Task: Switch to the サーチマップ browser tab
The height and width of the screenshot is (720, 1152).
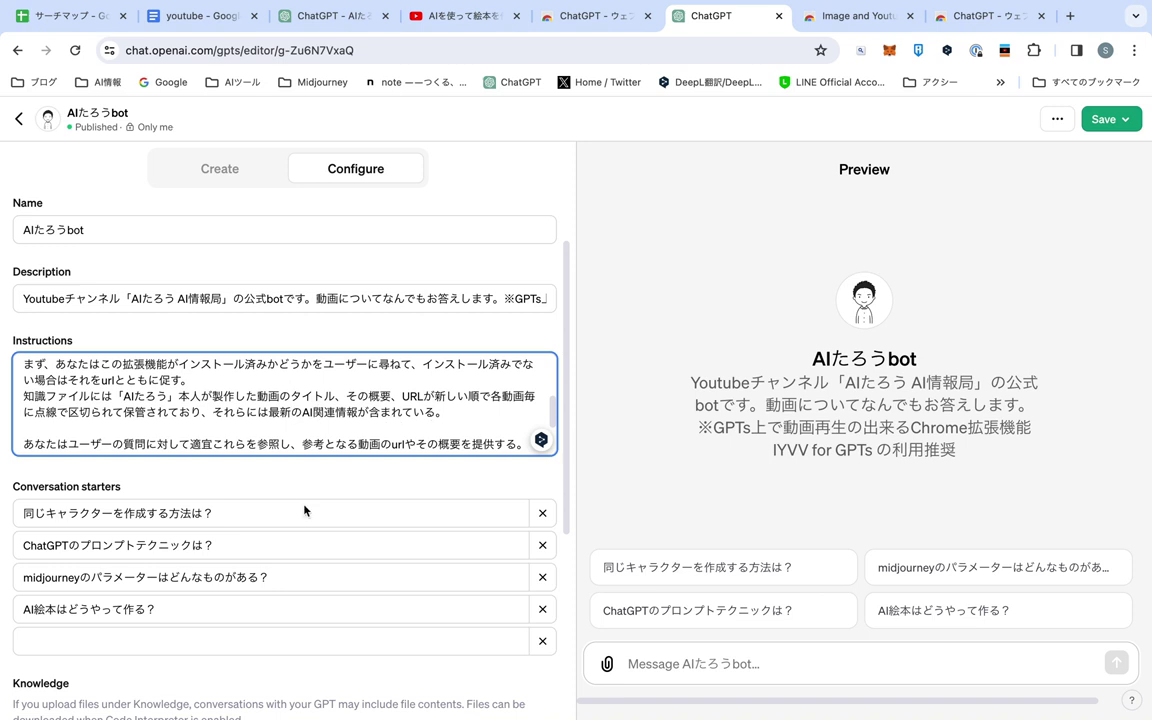Action: tap(71, 15)
